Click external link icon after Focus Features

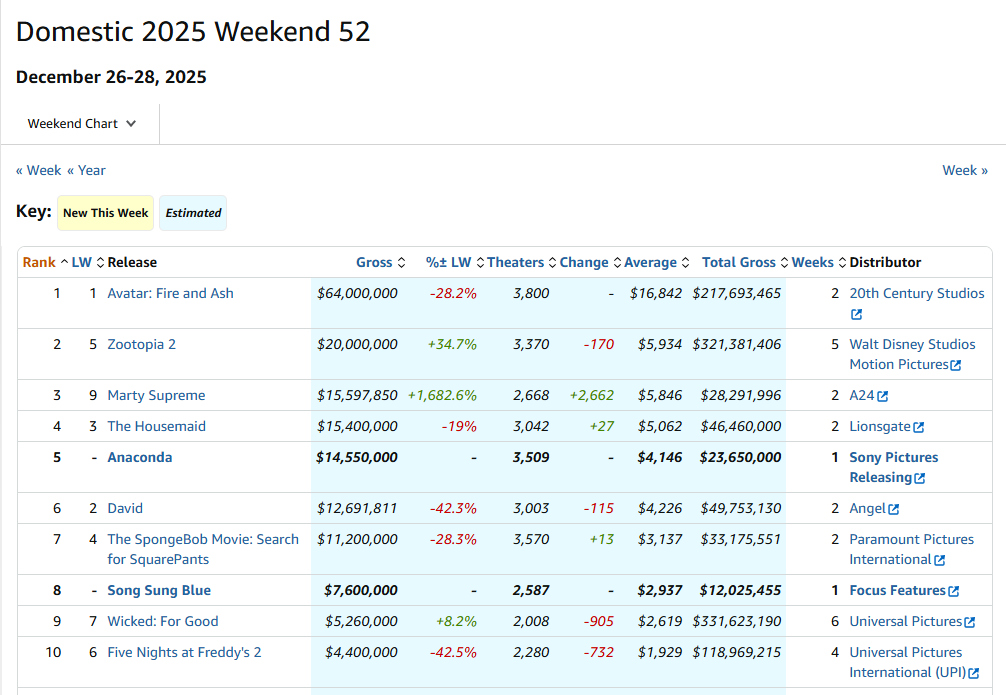click(x=953, y=591)
